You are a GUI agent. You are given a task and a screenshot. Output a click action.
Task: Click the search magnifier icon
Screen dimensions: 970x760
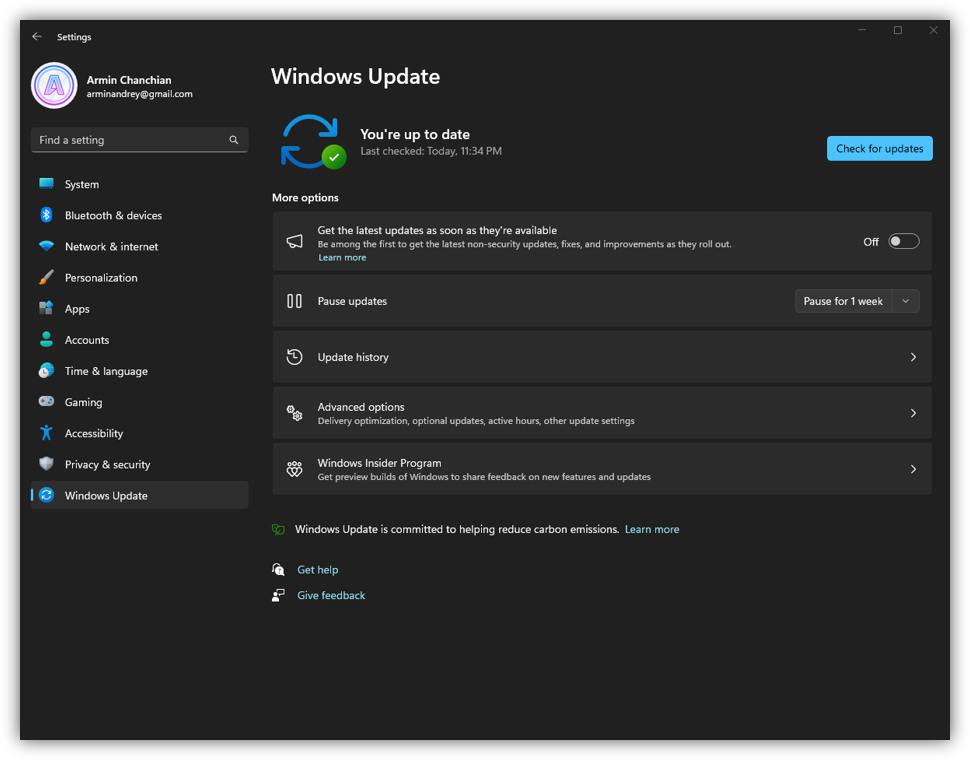coord(234,140)
